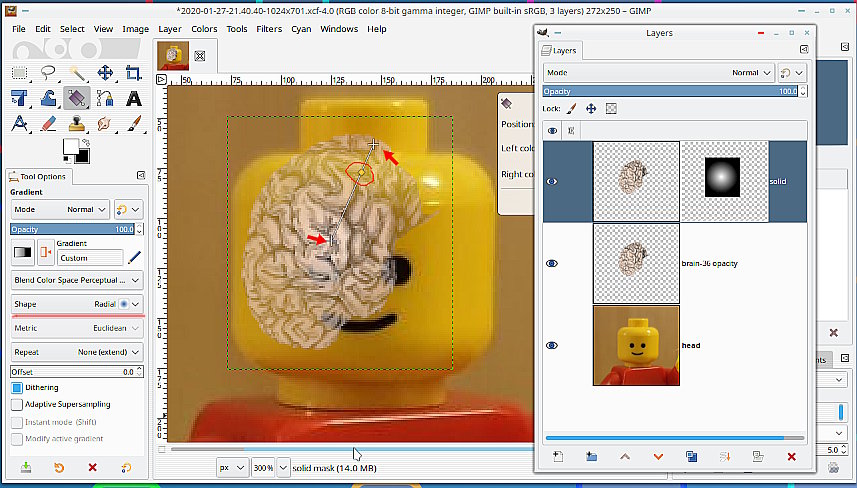Duplicate layer using Layers panel button
Screen dimensions: 857x488
click(691, 457)
